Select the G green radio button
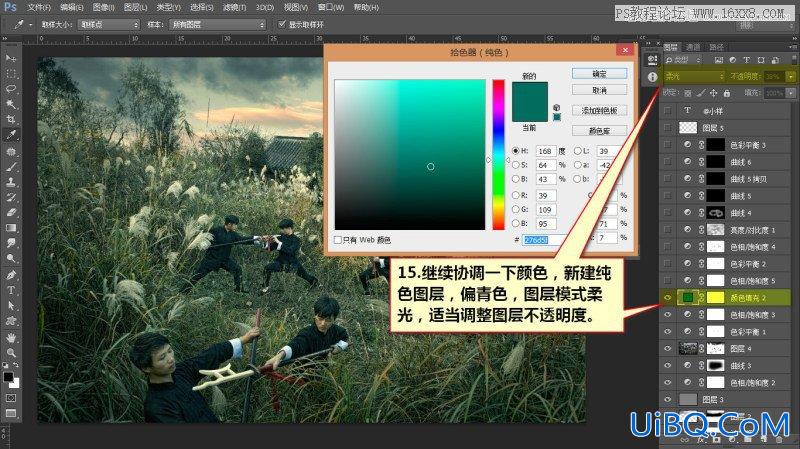 [515, 209]
